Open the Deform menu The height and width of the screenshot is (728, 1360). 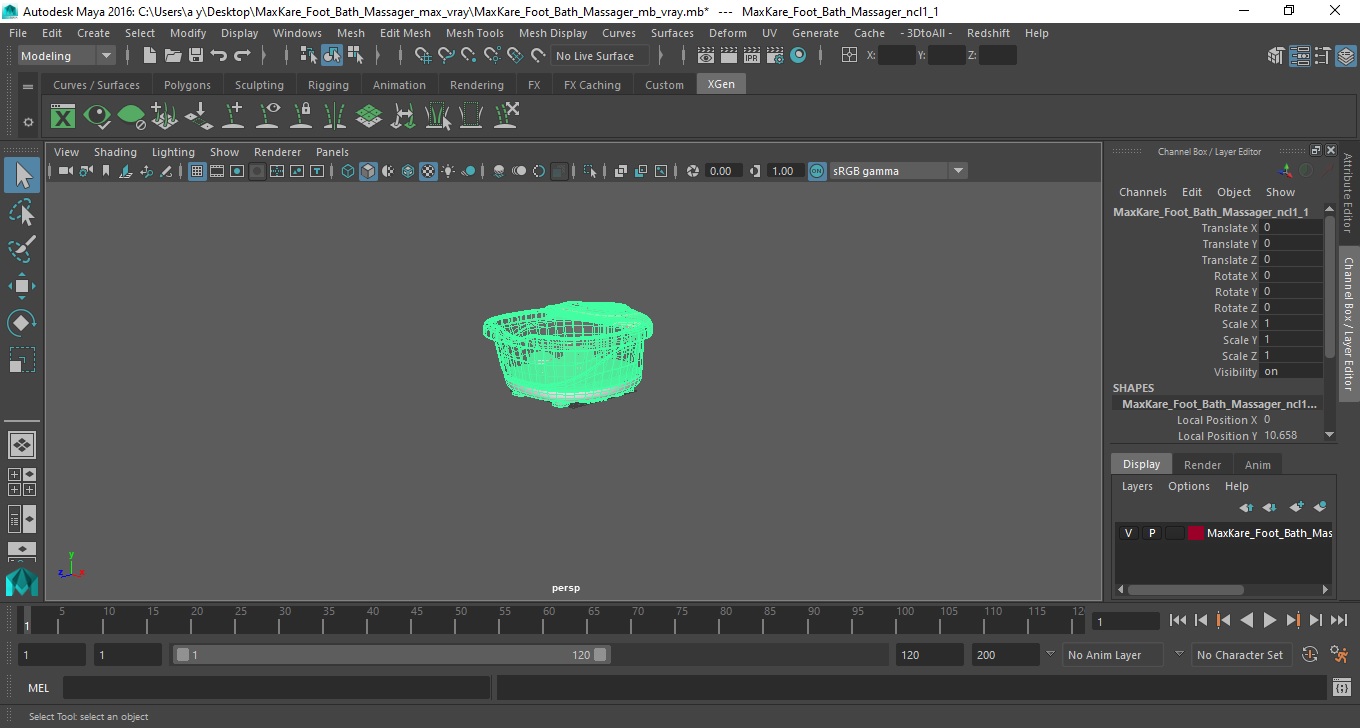[727, 33]
